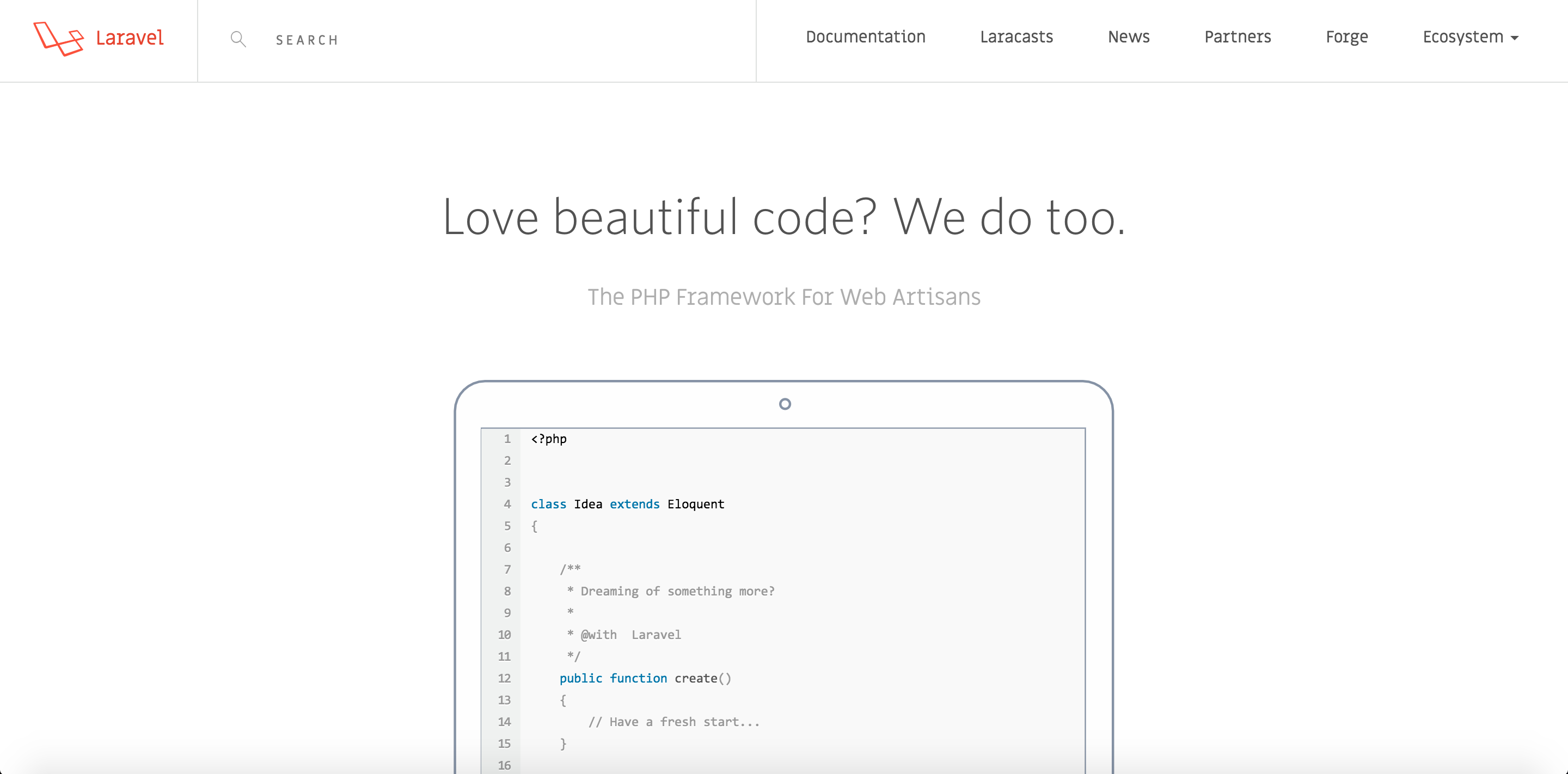Click line number 1 in the gutter

click(x=507, y=439)
